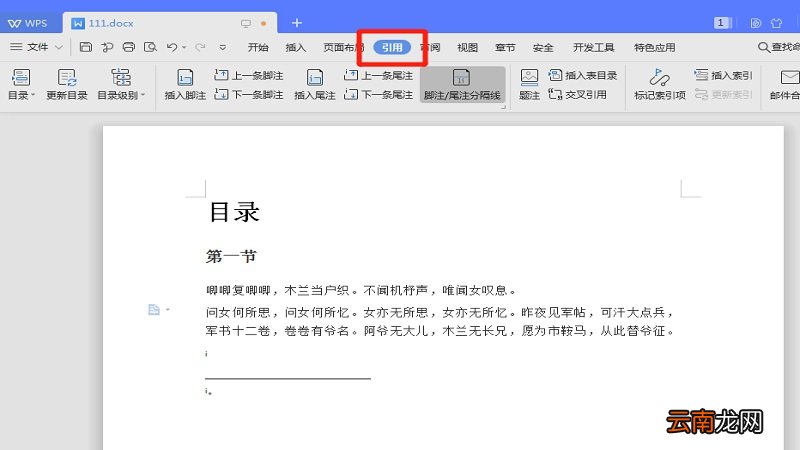Switch to the 页面布局 ribbon tab
800x450 pixels.
[x=343, y=47]
